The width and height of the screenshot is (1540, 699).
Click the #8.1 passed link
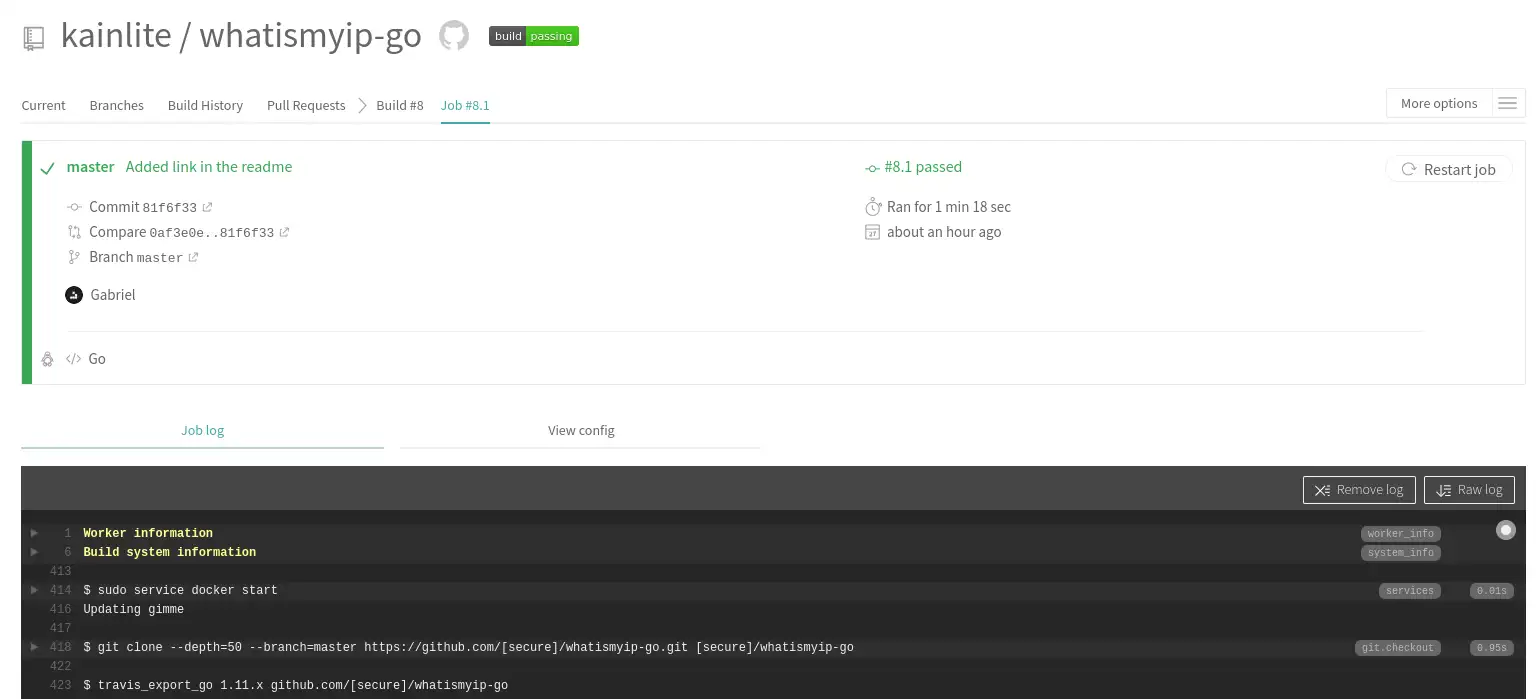[x=923, y=167]
